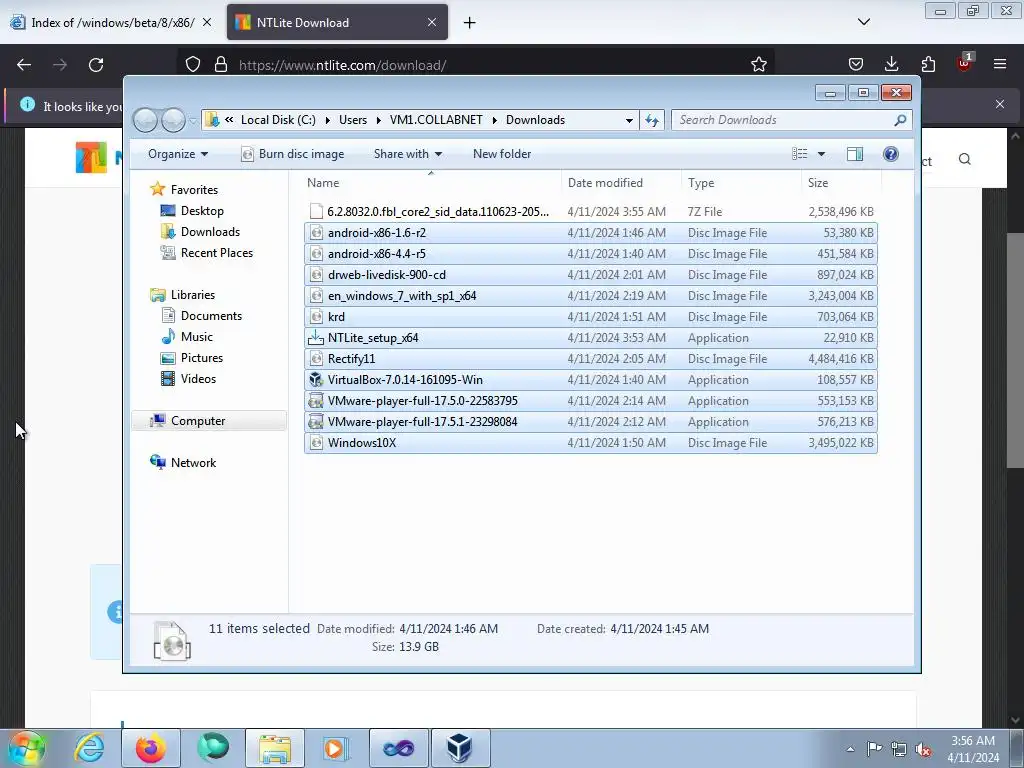Click the New folder button
The height and width of the screenshot is (768, 1024).
tap(502, 154)
